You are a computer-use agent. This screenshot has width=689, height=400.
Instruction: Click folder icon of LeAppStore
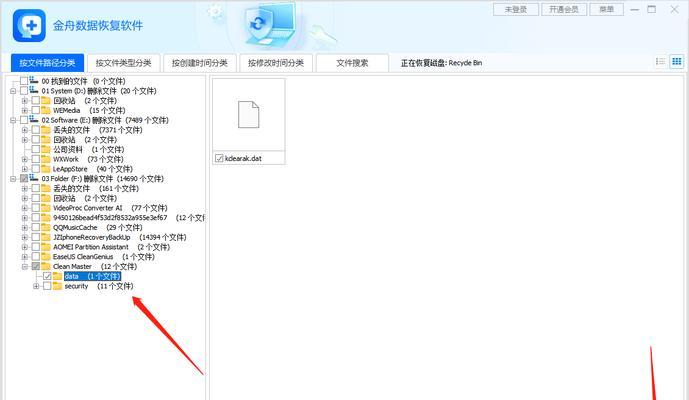[46, 169]
